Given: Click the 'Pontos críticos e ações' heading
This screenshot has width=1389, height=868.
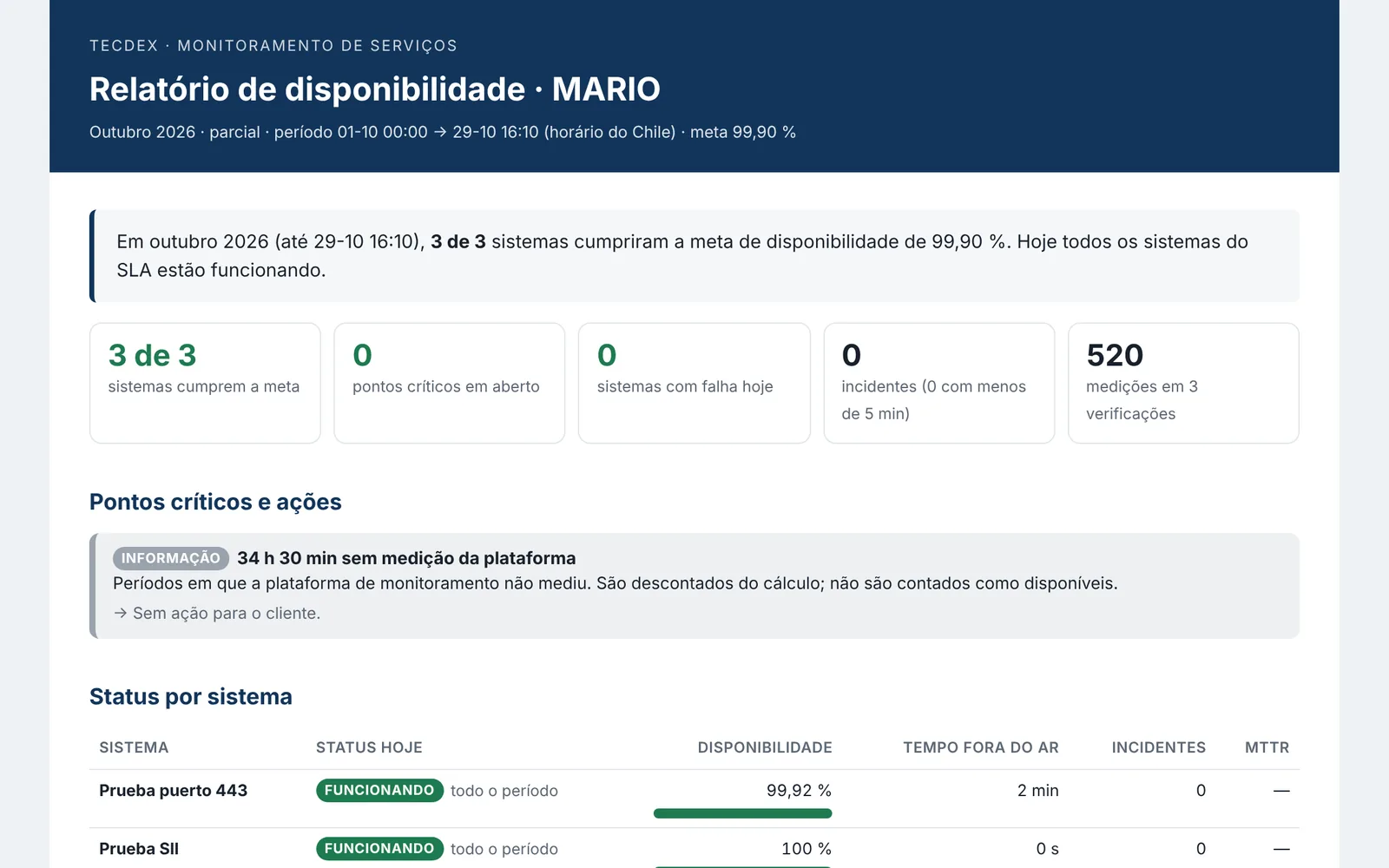Looking at the screenshot, I should [215, 502].
